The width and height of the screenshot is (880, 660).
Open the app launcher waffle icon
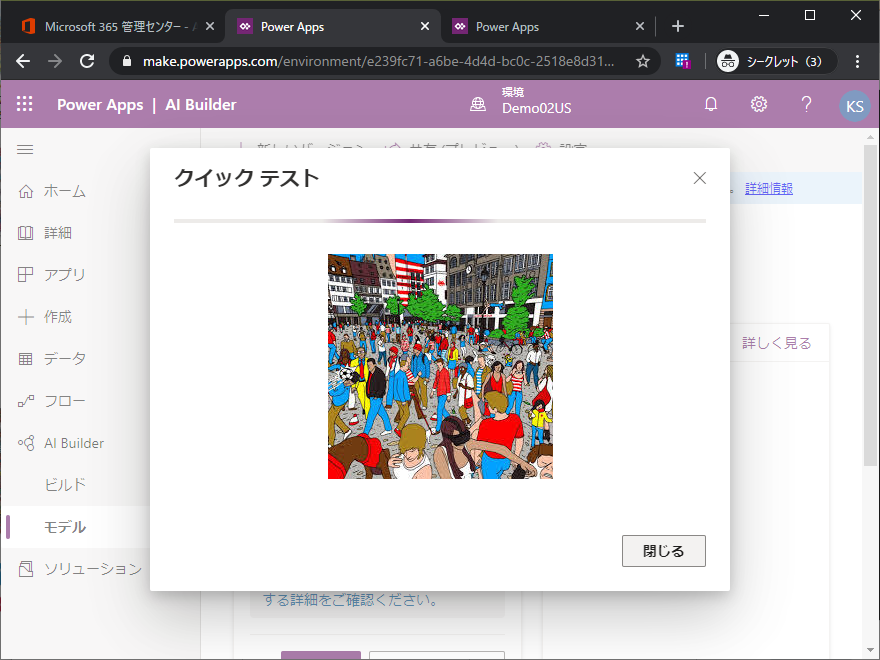point(25,104)
